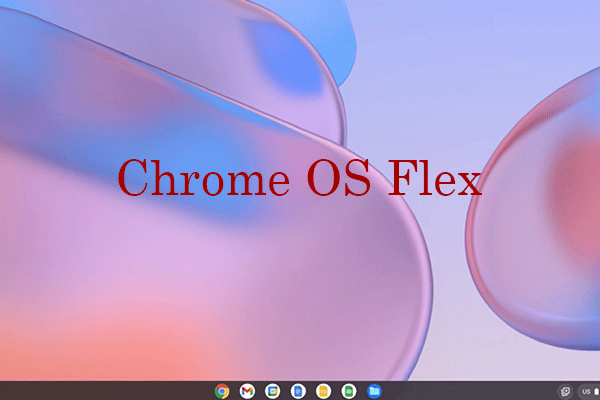Open Google Chrome from the shelf
Screen dimensions: 600x400
222,391
